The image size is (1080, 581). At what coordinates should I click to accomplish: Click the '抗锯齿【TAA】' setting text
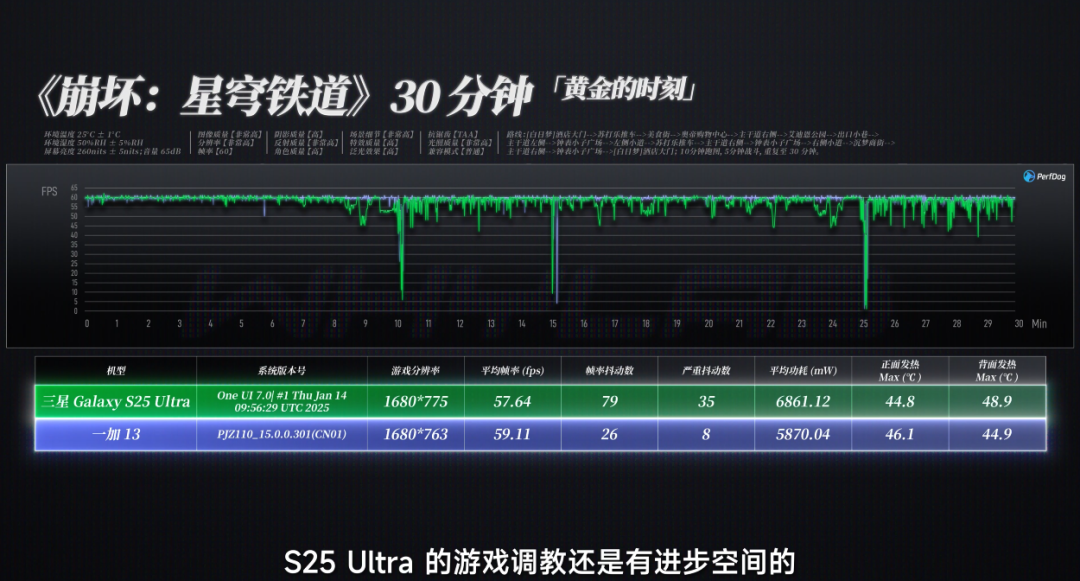453,134
